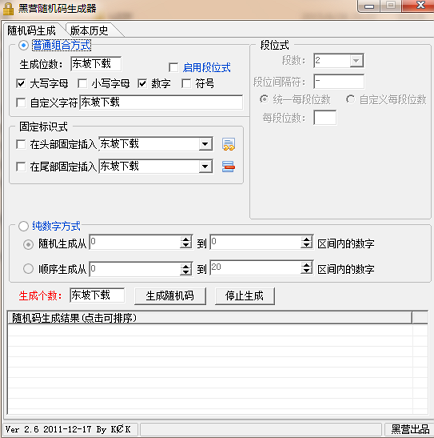The width and height of the screenshot is (434, 438).
Task: Select the 纯数字方式 radio button
Action: (x=23, y=226)
